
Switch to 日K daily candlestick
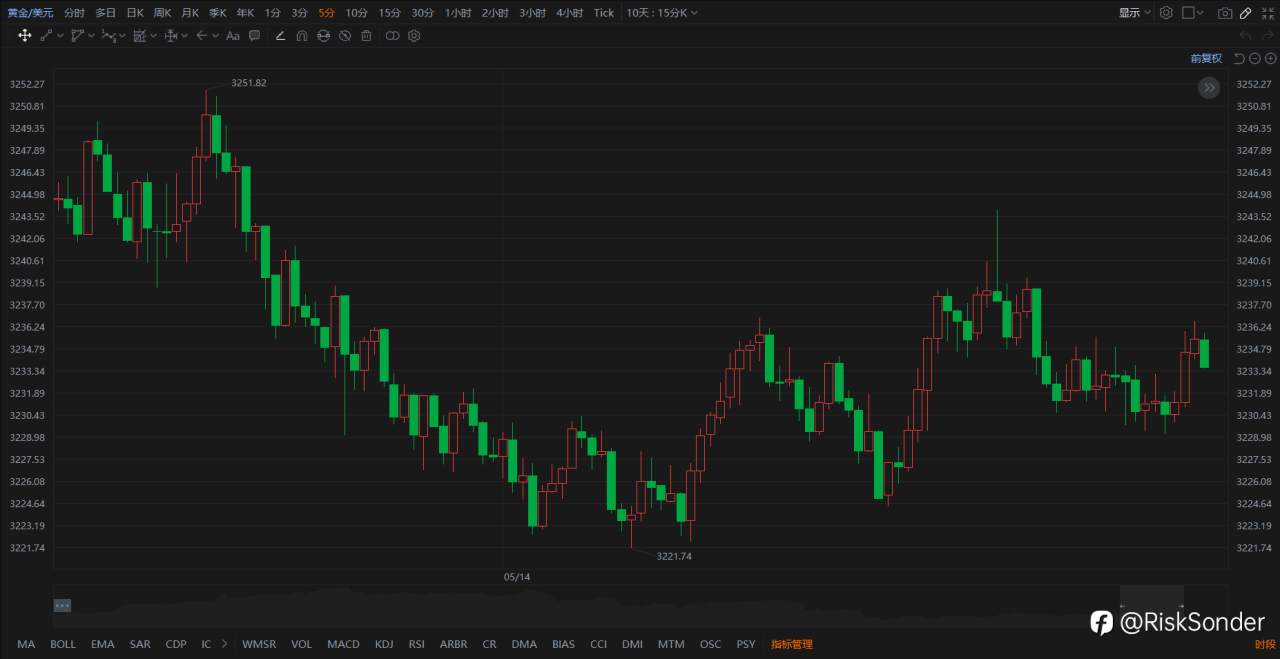(134, 13)
